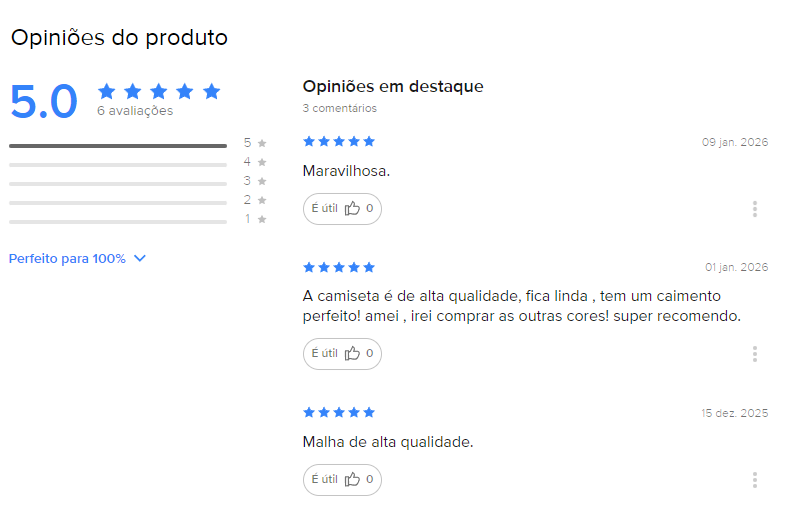Click thumbs-up icon on the Maravilhosa review
Image resolution: width=785 pixels, height=517 pixels.
352,209
